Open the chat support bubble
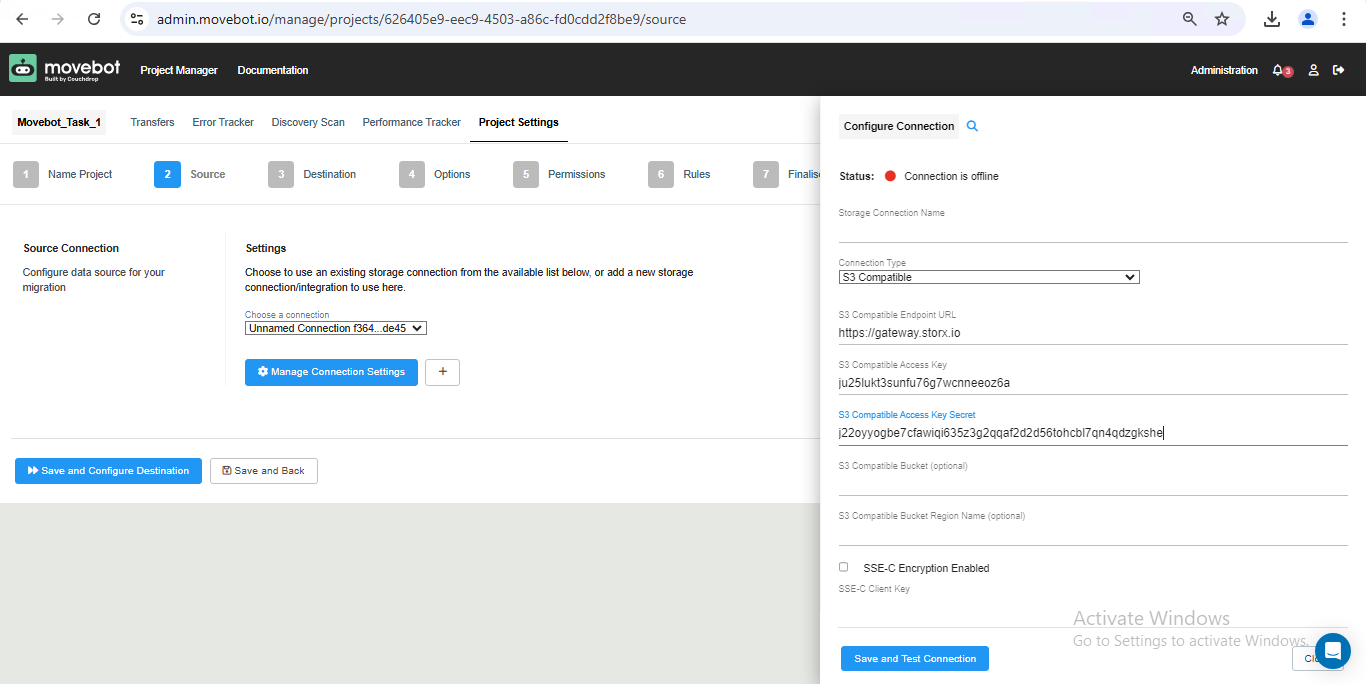 coord(1332,651)
